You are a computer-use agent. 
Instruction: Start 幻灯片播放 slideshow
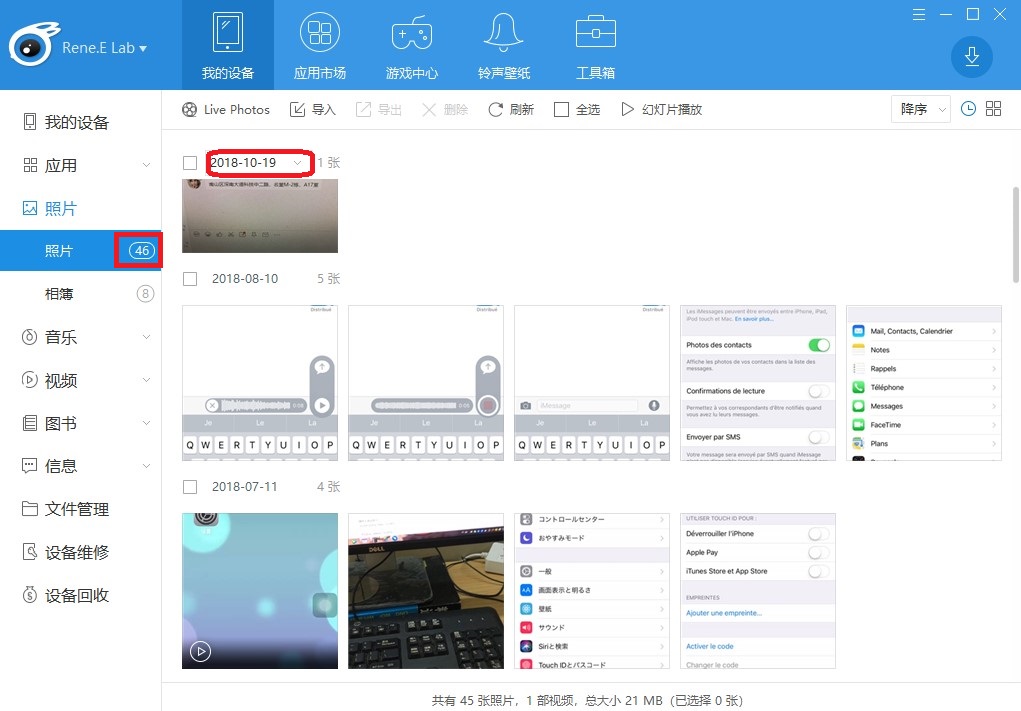click(662, 109)
